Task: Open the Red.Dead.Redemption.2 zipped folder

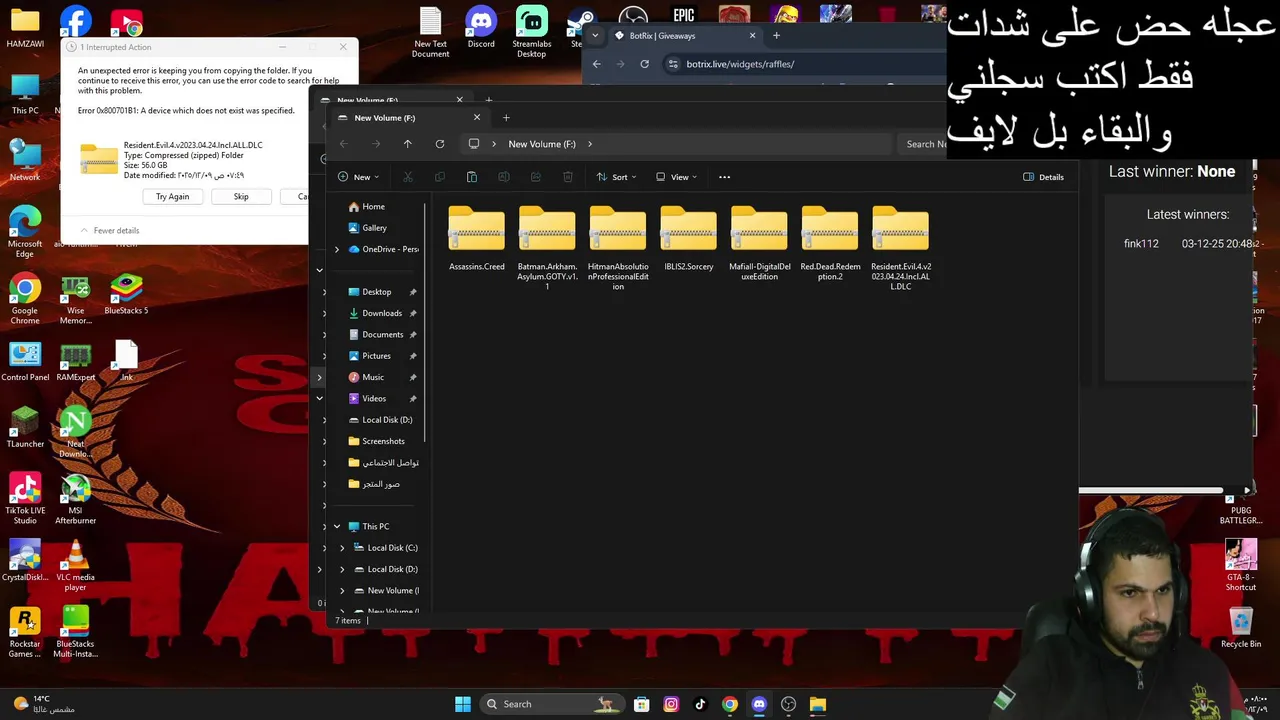Action: point(830,243)
